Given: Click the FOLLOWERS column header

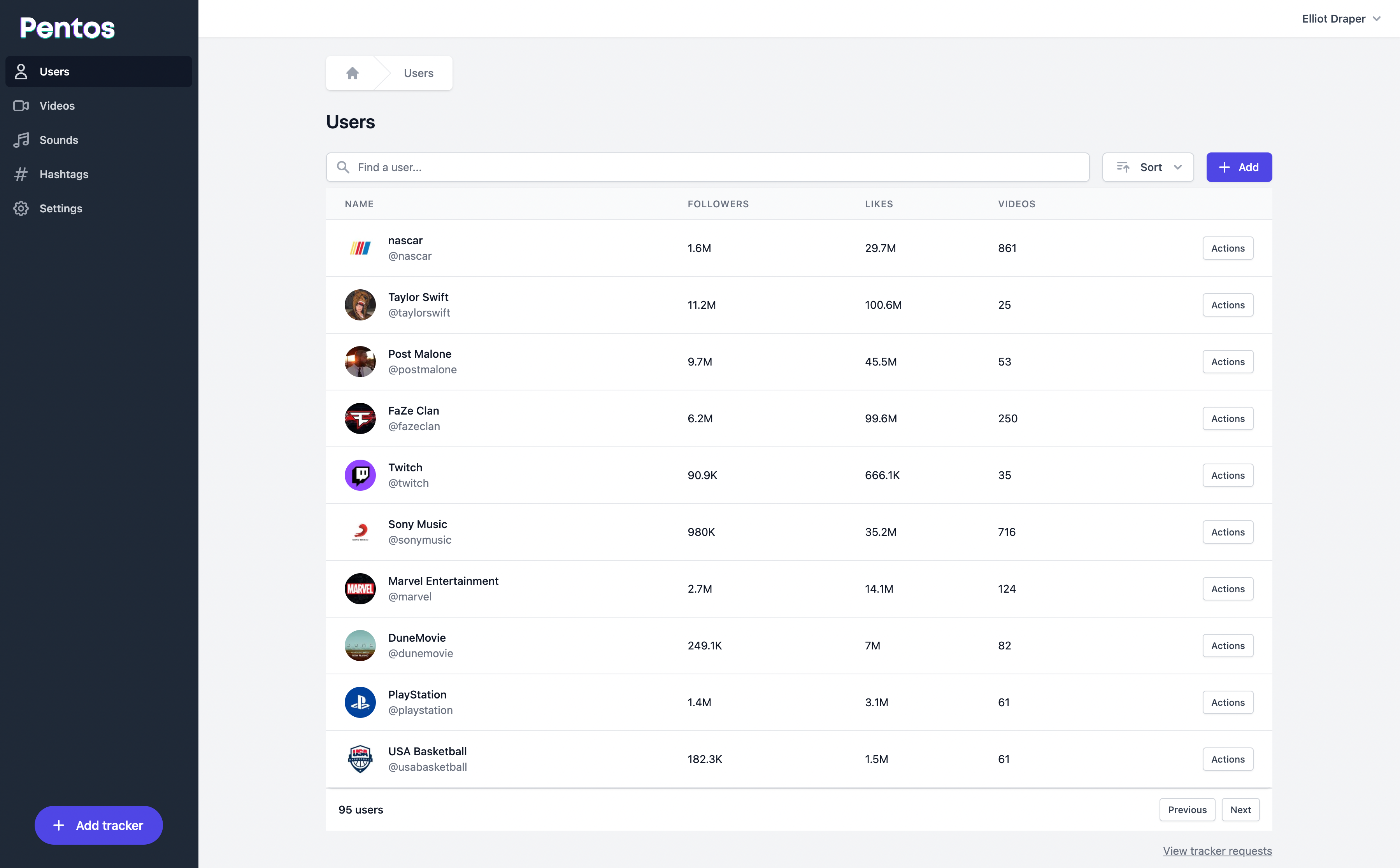Looking at the screenshot, I should (x=718, y=204).
